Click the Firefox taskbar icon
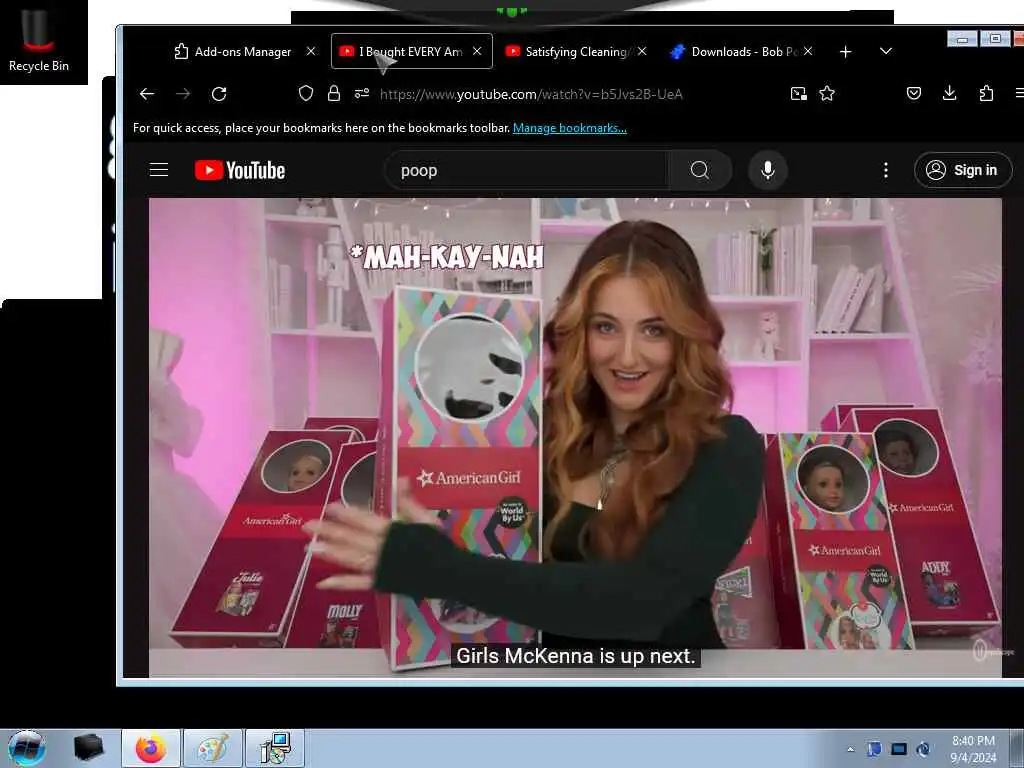The height and width of the screenshot is (768, 1024). click(151, 748)
